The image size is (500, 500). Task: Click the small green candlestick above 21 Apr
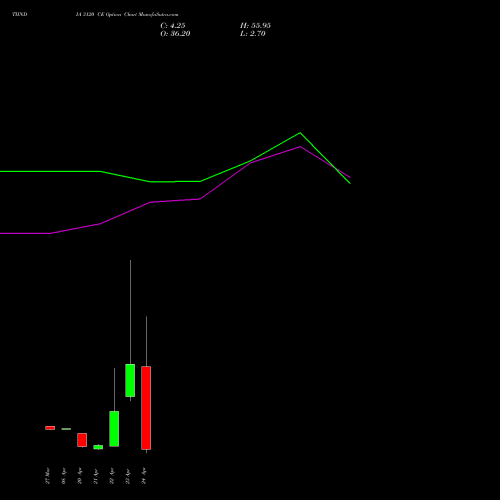pyautogui.click(x=98, y=447)
